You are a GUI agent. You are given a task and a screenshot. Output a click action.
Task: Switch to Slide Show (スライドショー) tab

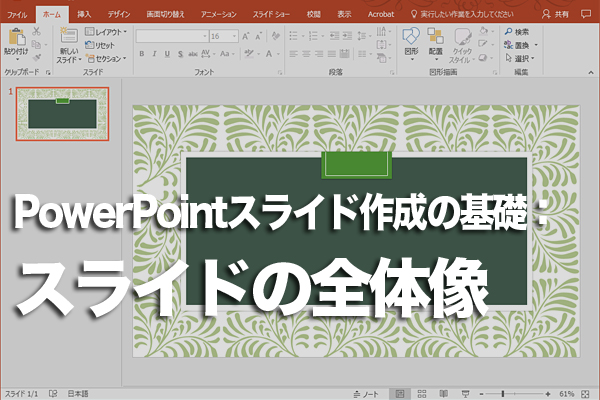pos(271,15)
